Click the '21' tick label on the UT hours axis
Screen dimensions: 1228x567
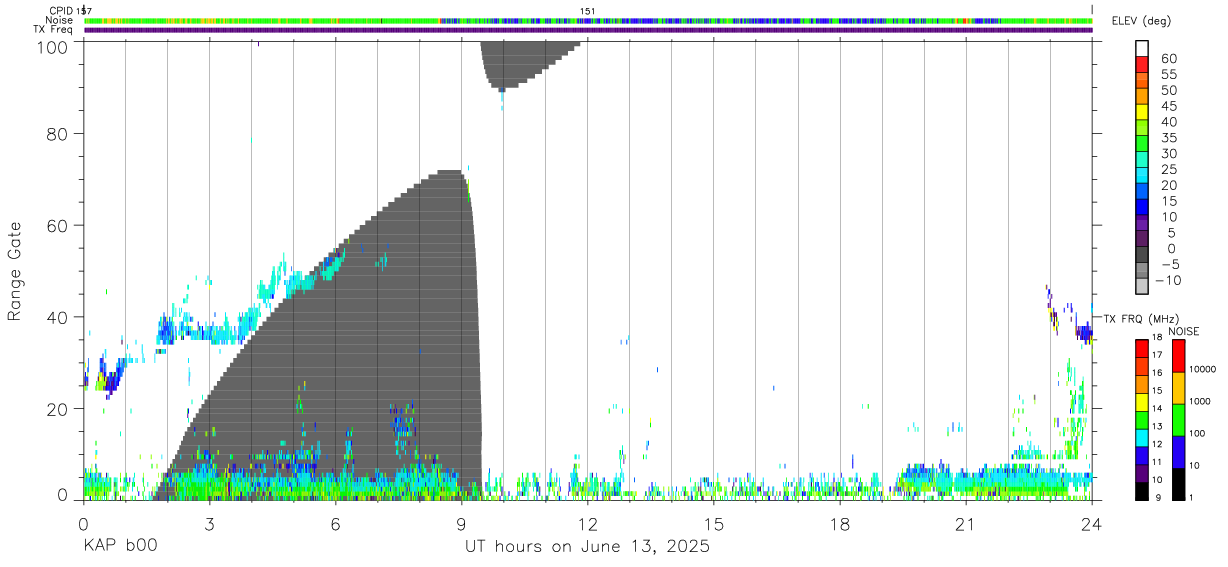click(965, 524)
